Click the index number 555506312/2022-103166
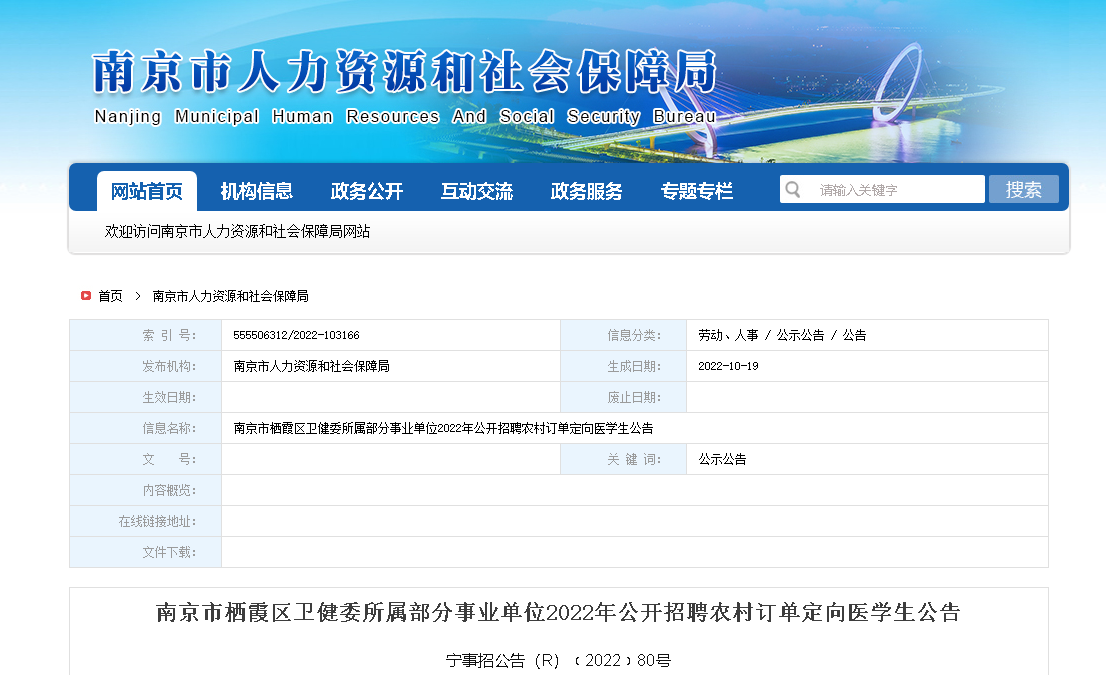 pos(296,336)
